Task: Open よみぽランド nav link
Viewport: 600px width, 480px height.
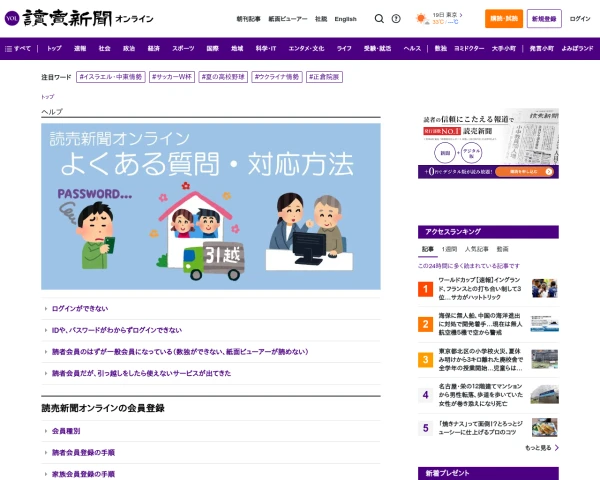Action: point(577,48)
